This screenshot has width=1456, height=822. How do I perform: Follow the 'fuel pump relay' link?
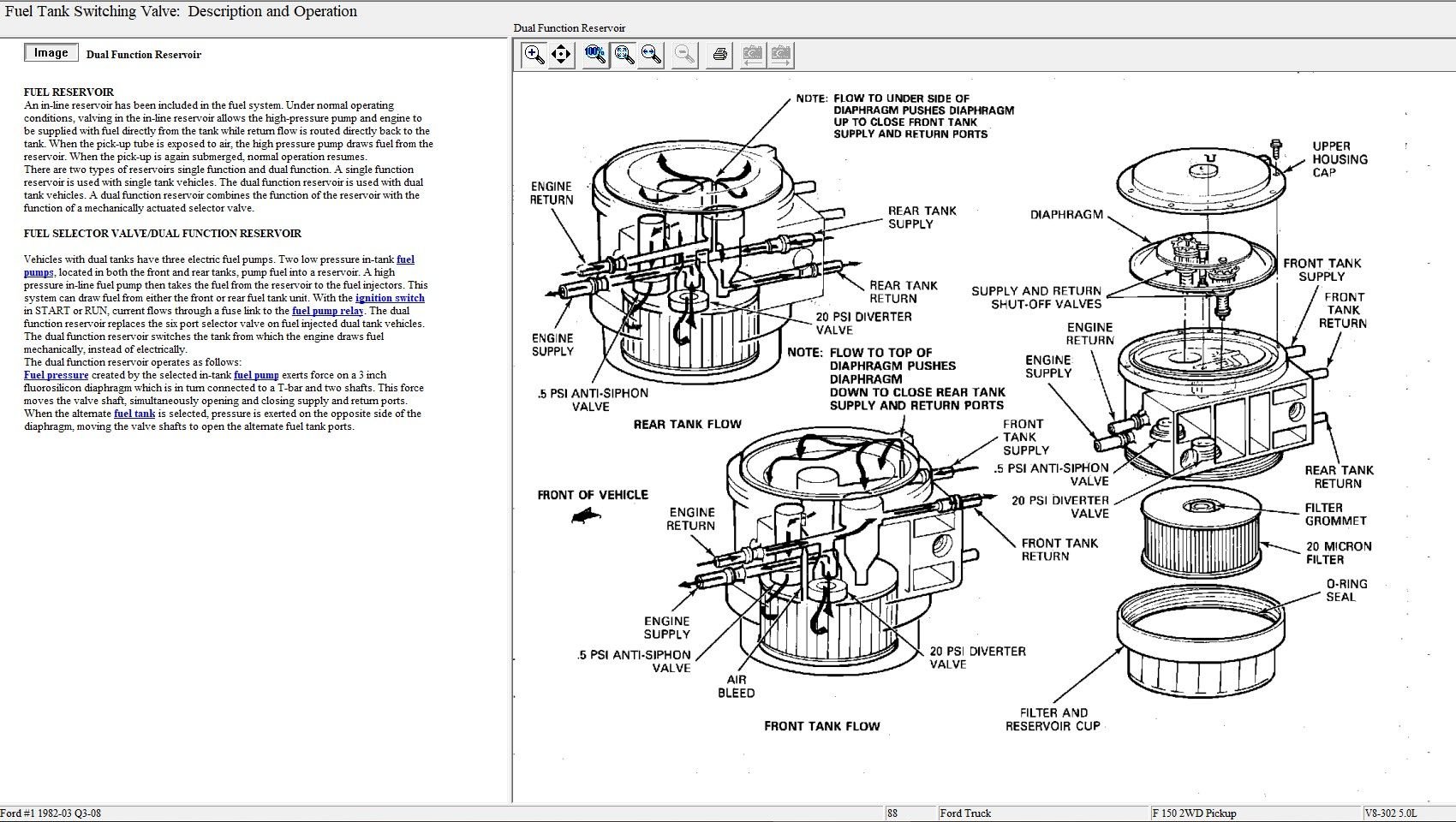click(327, 311)
